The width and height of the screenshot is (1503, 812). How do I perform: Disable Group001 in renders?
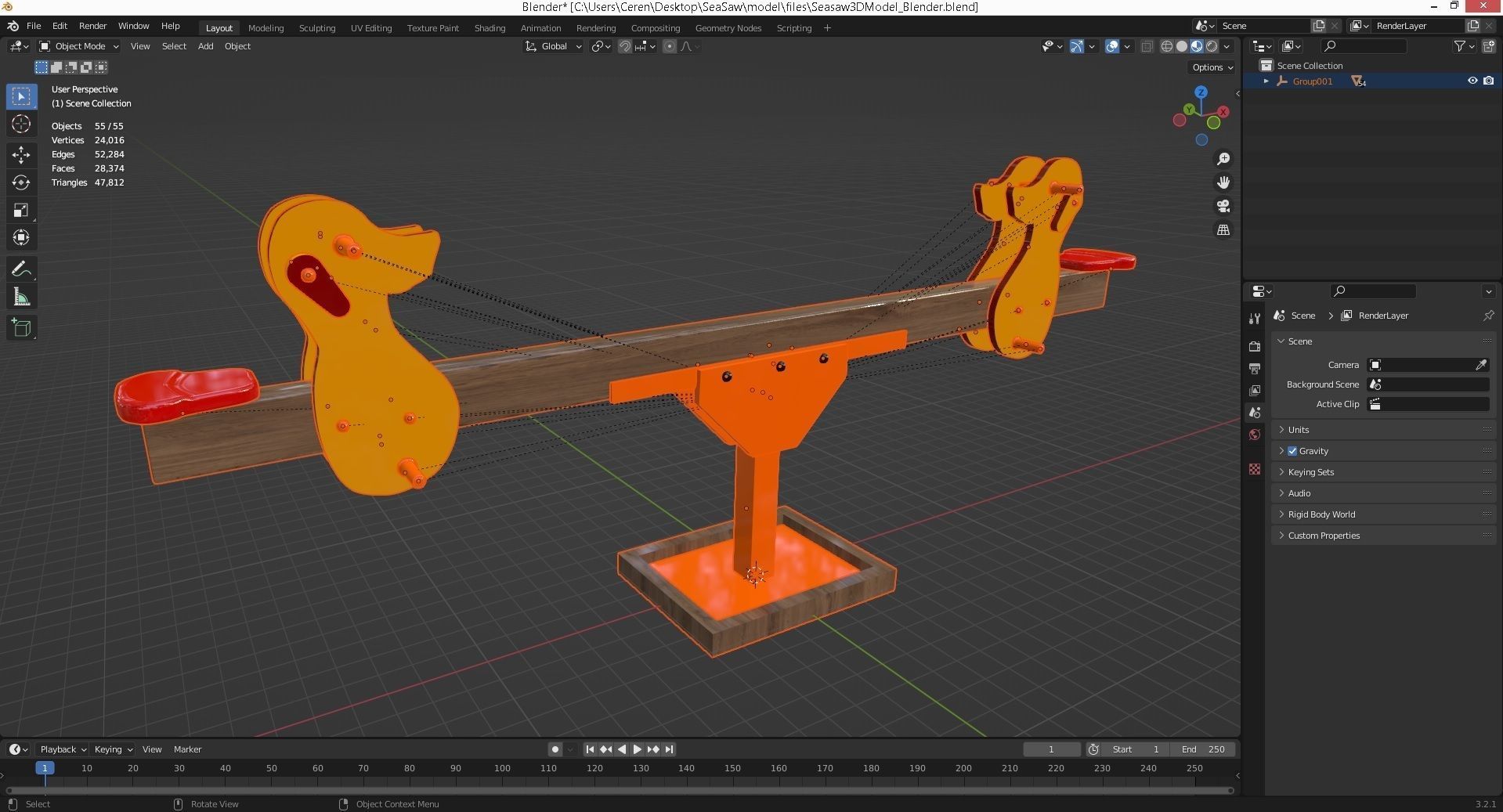(x=1489, y=81)
